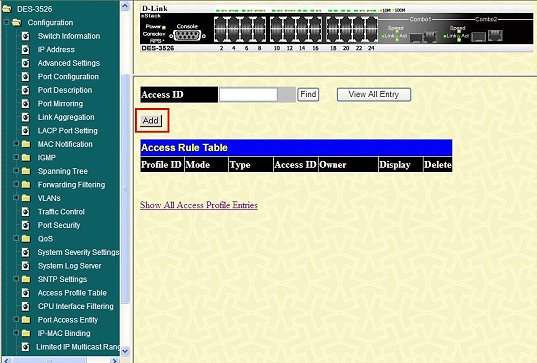Expand the VLANs tree node
Screen dimensions: 537x363
coord(15,198)
